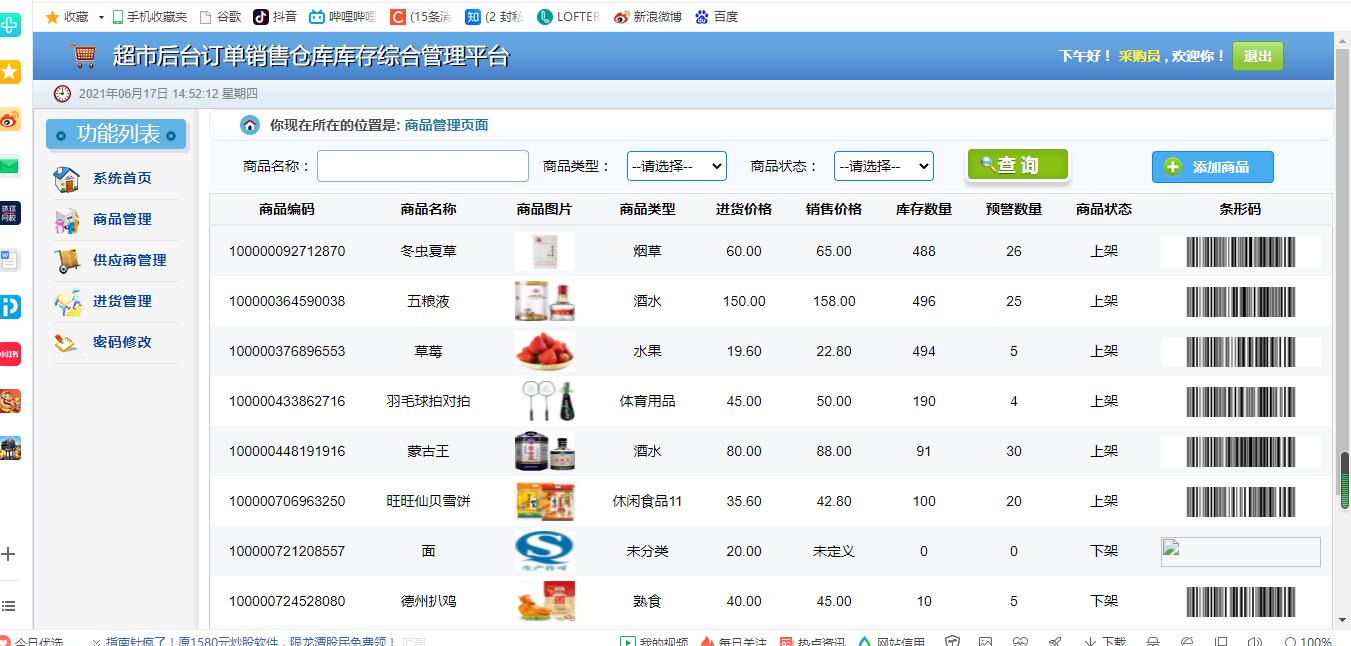The image size is (1351, 646).
Task: Open the 商品类型 dropdown
Action: coord(677,166)
